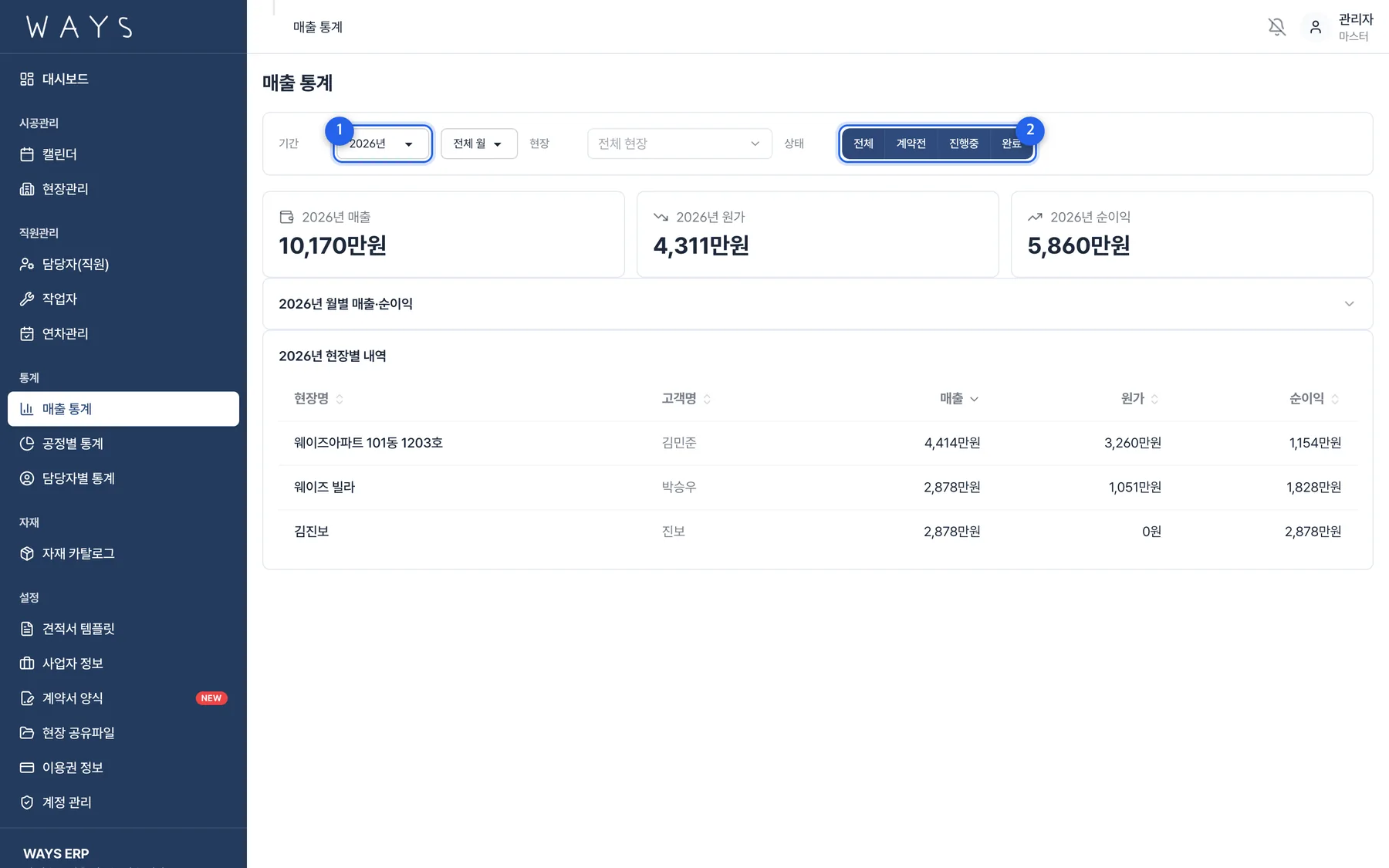Click the 웨이즈 빌라 site row
Viewport: 1389px width, 868px height.
[x=818, y=487]
